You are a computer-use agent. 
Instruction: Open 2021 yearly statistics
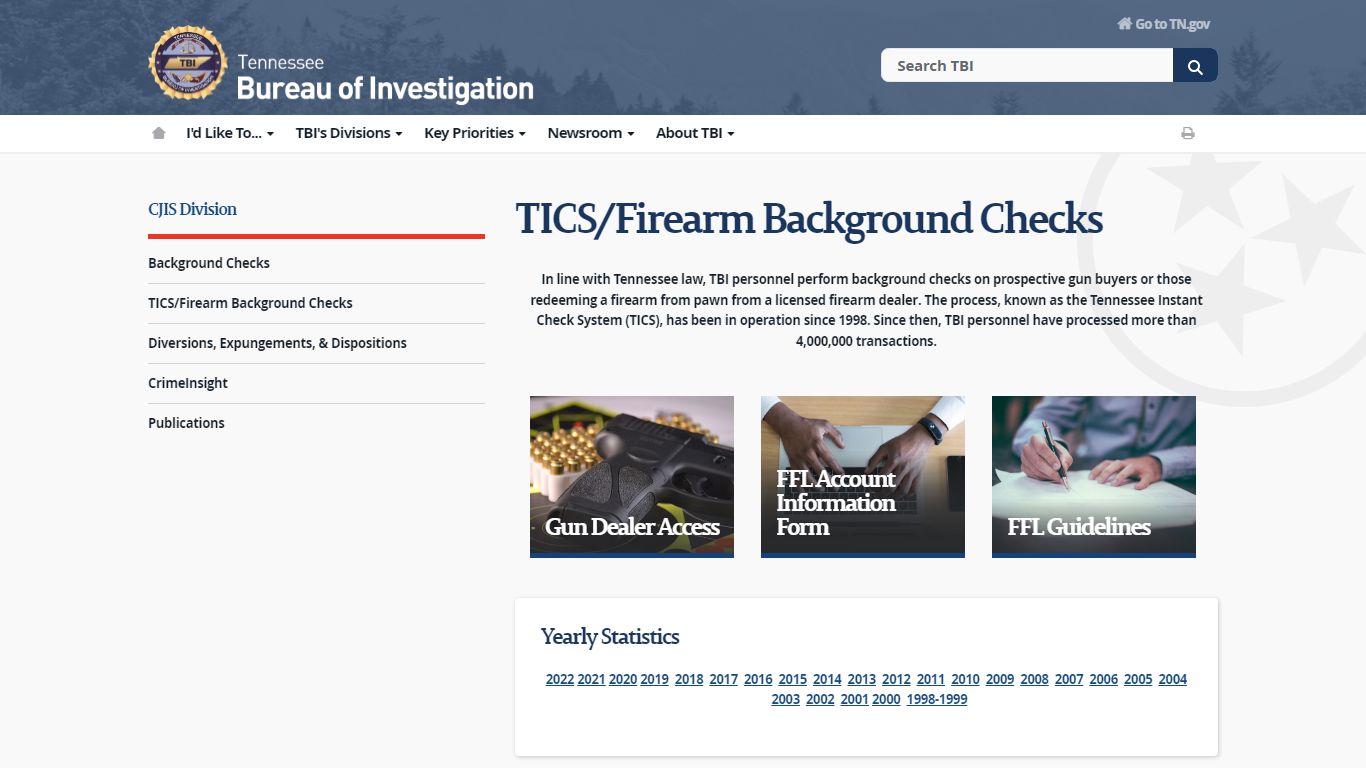coord(591,679)
